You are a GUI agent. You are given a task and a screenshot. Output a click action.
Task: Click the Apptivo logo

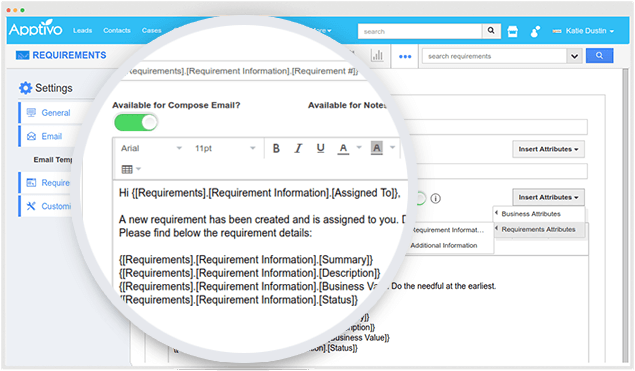[x=36, y=29]
